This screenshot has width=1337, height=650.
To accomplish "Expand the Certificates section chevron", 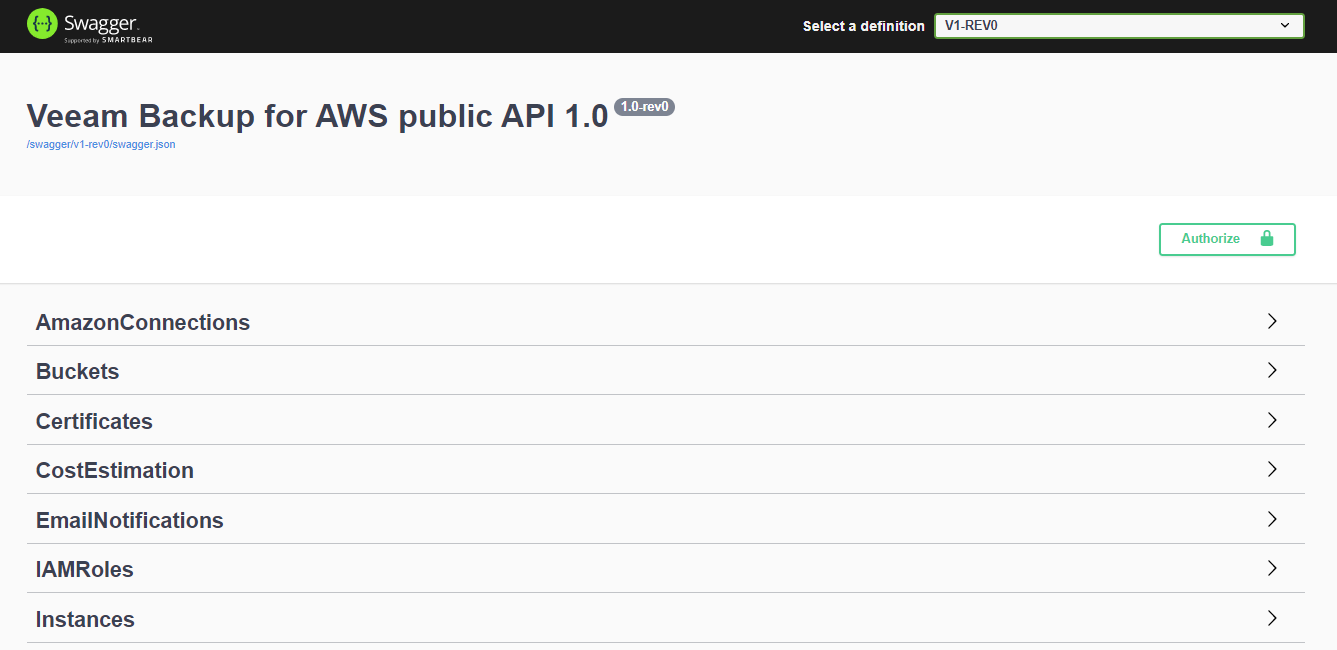I will click(x=1272, y=421).
